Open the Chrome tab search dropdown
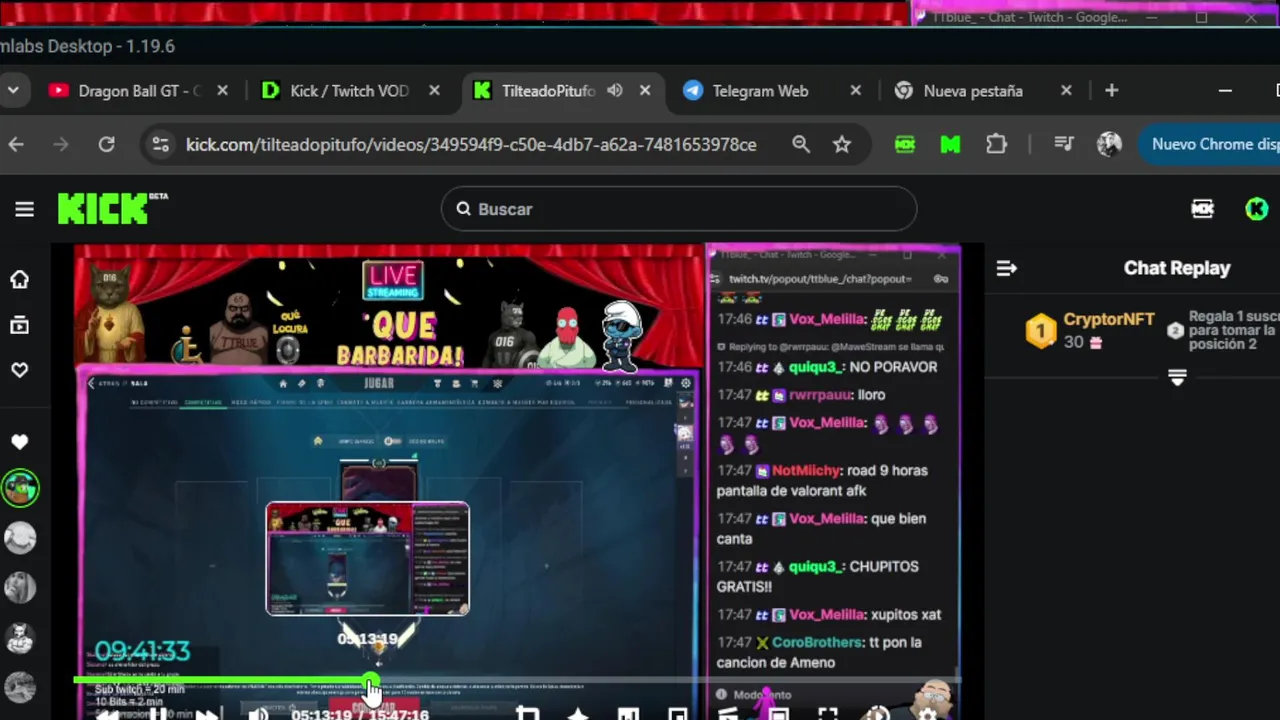1280x720 pixels. [x=13, y=91]
